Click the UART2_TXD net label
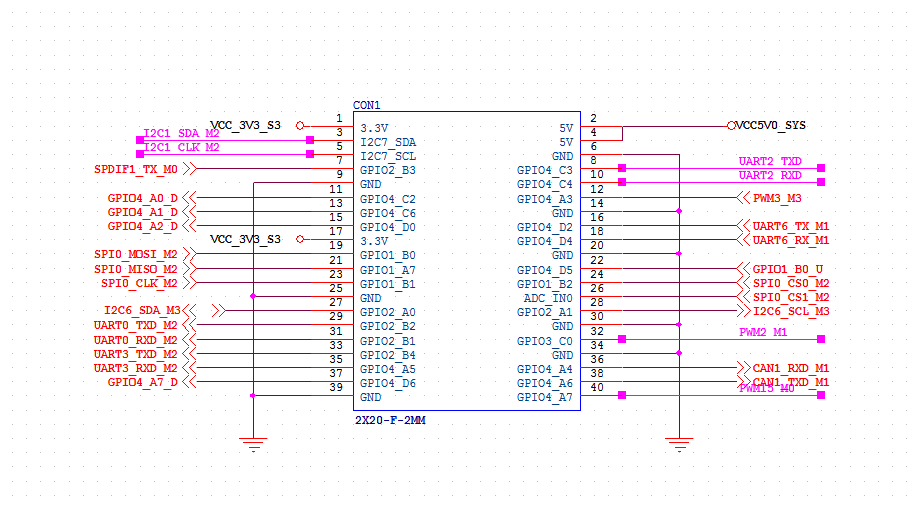Screen dimensions: 920x506 tap(770, 161)
